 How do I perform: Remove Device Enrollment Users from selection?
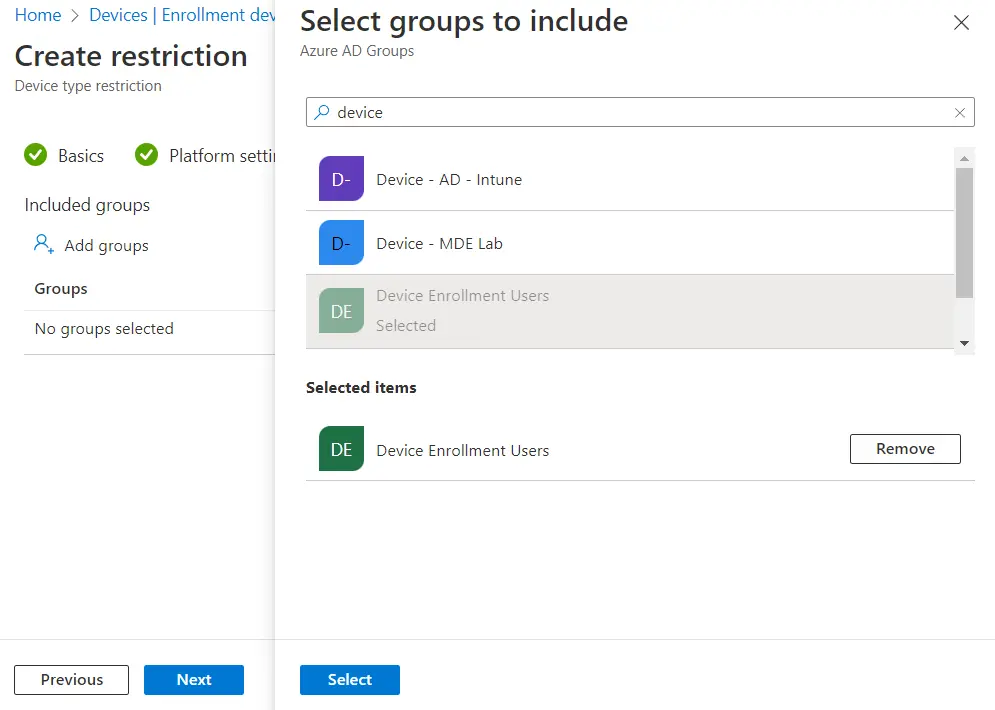click(905, 449)
